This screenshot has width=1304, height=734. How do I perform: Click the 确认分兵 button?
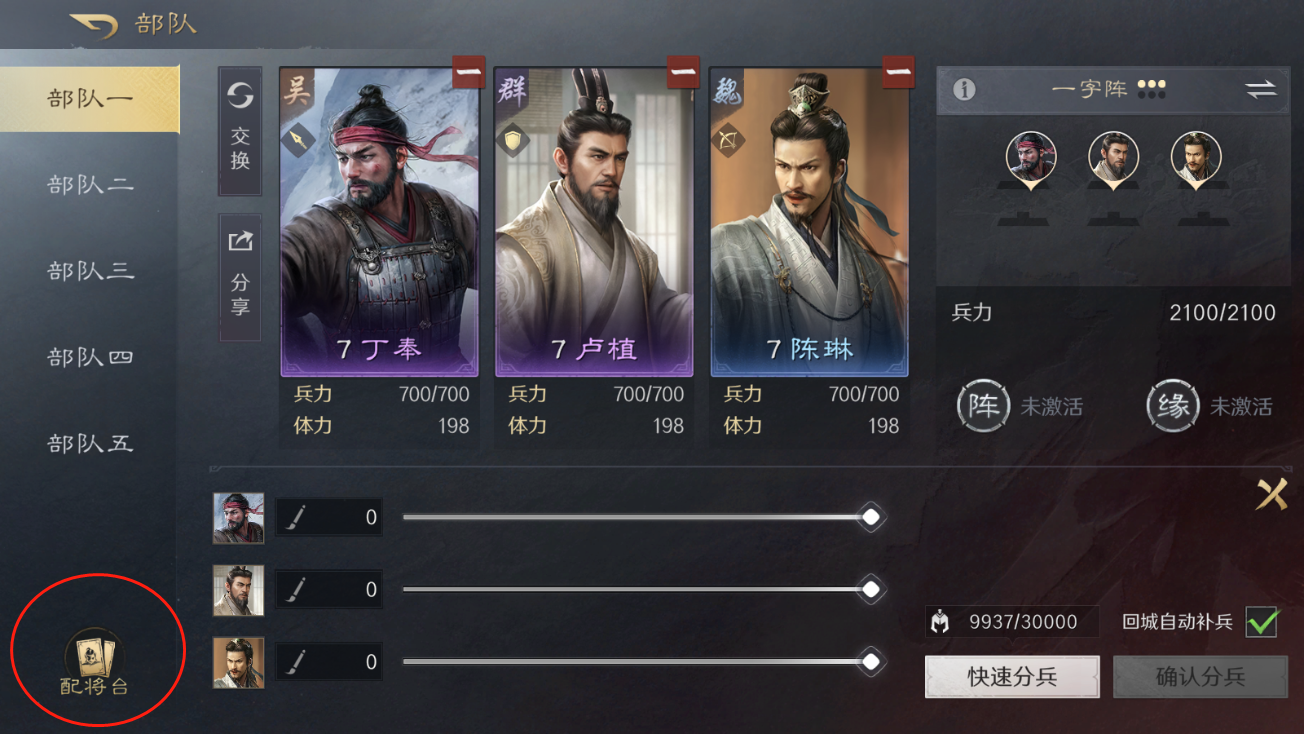[1200, 677]
